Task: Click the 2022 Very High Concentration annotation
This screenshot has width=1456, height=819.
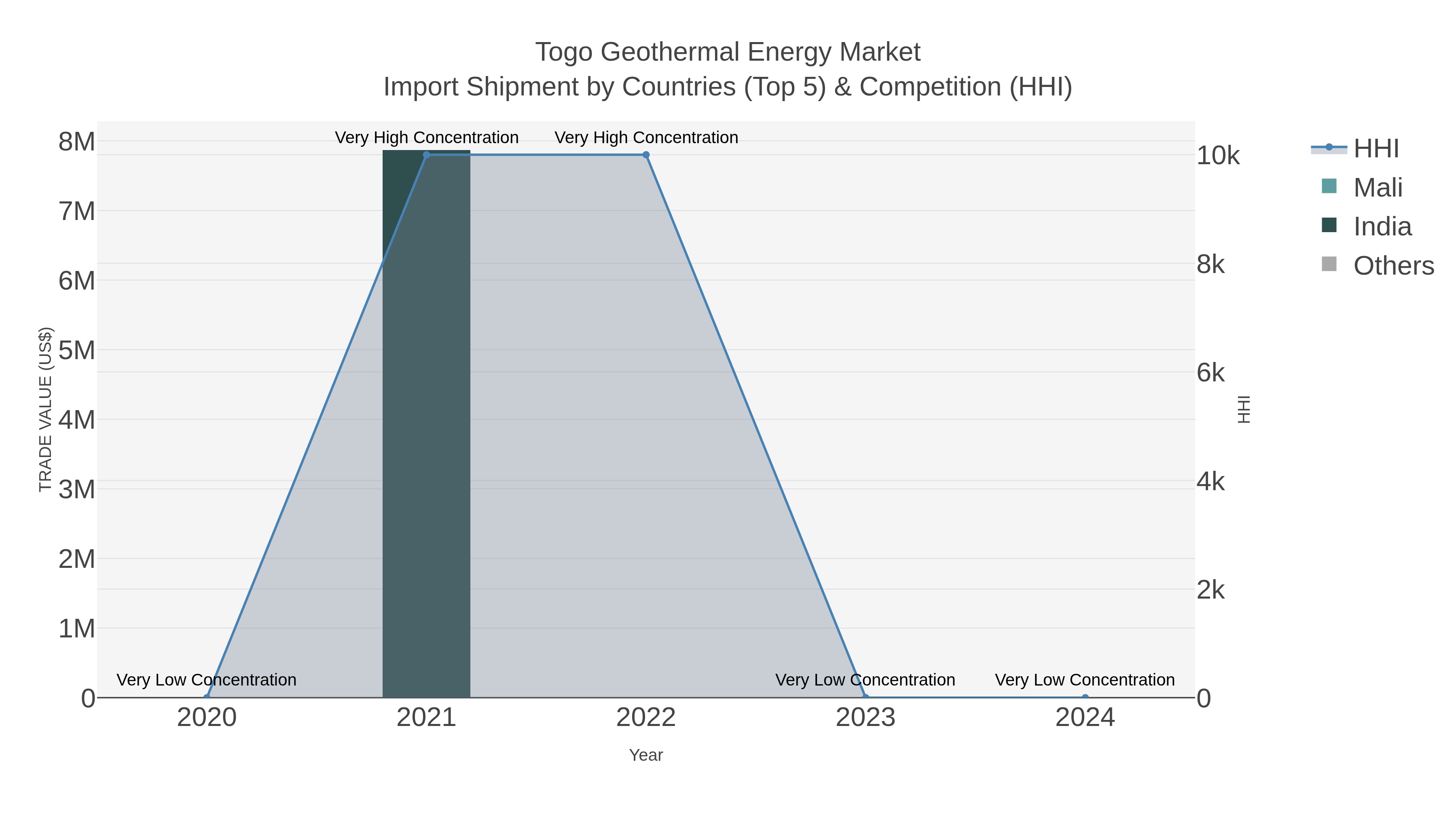Action: (646, 138)
